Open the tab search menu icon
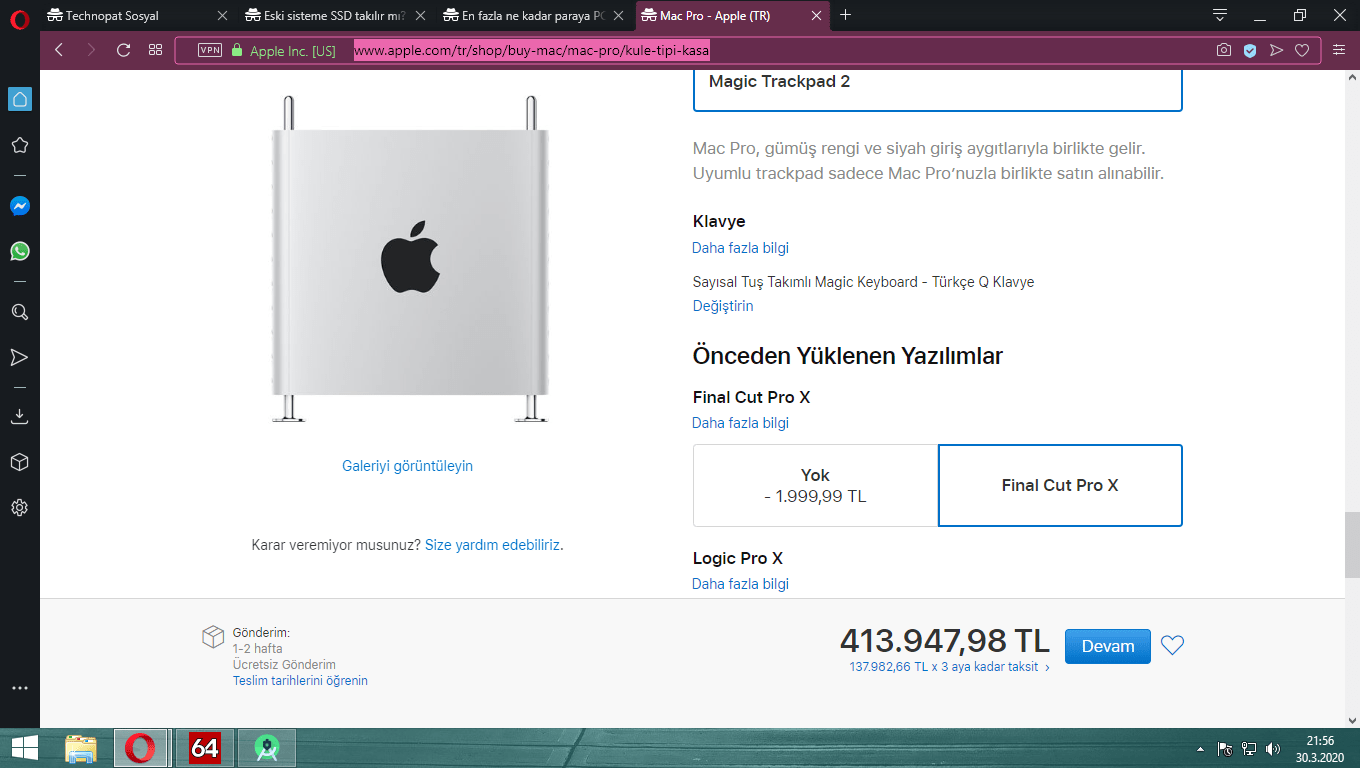This screenshot has height=768, width=1360. pos(1220,15)
